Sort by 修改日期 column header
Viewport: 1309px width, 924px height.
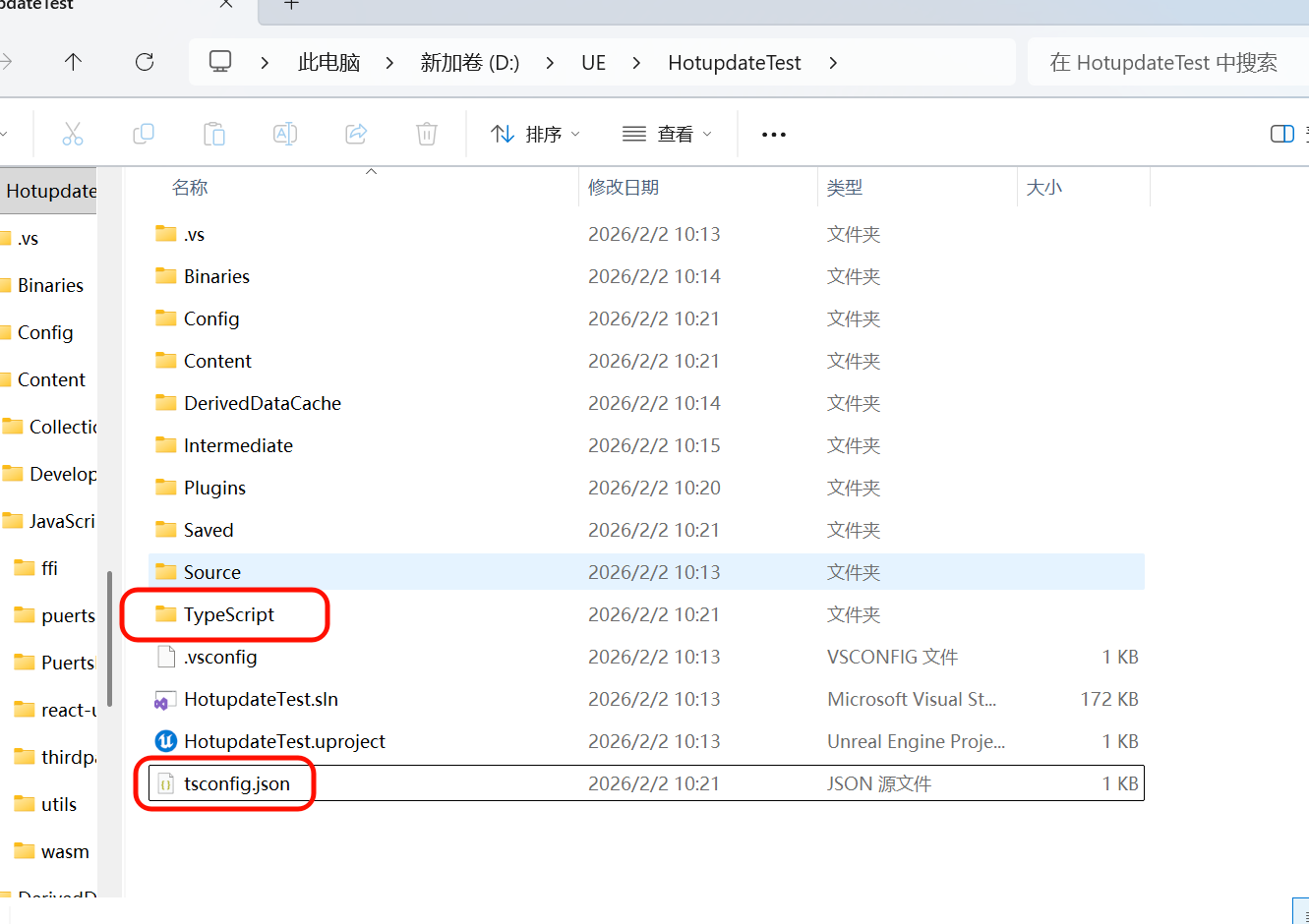coord(624,187)
